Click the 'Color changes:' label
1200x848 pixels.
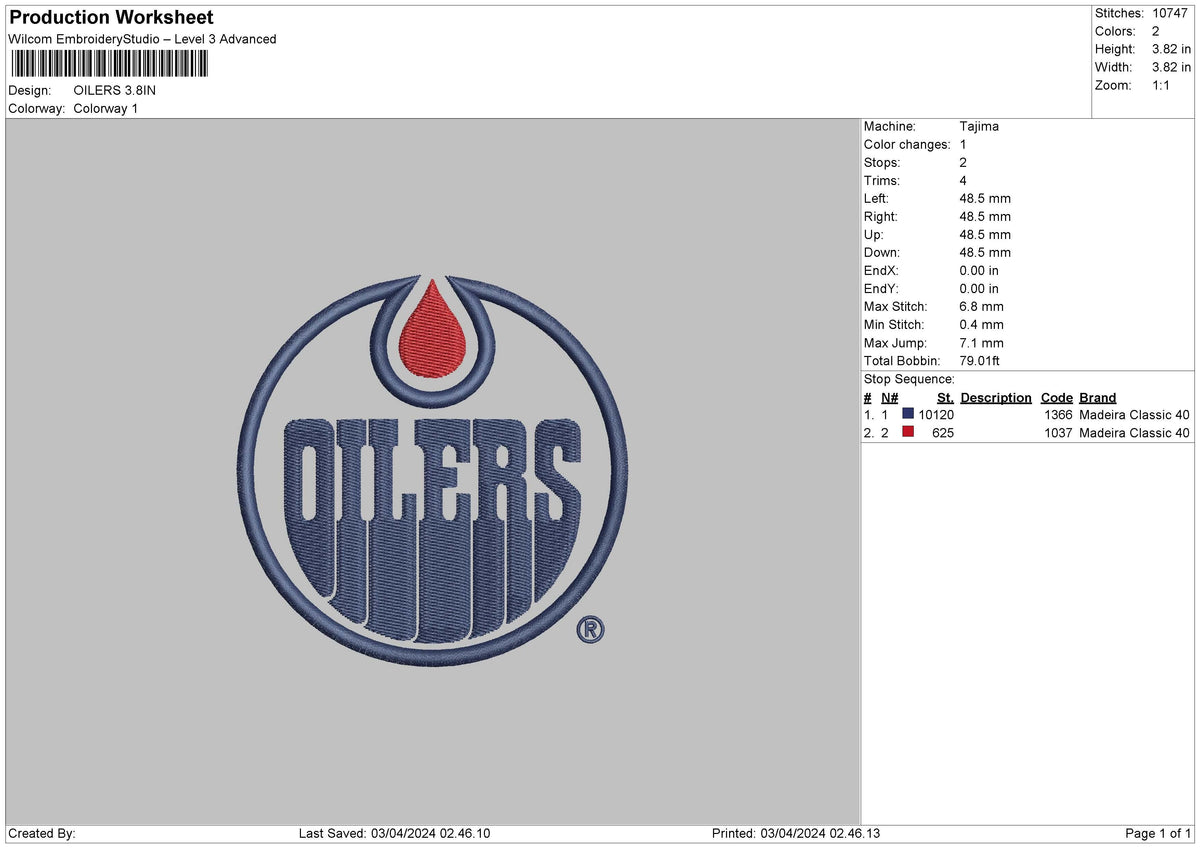907,144
